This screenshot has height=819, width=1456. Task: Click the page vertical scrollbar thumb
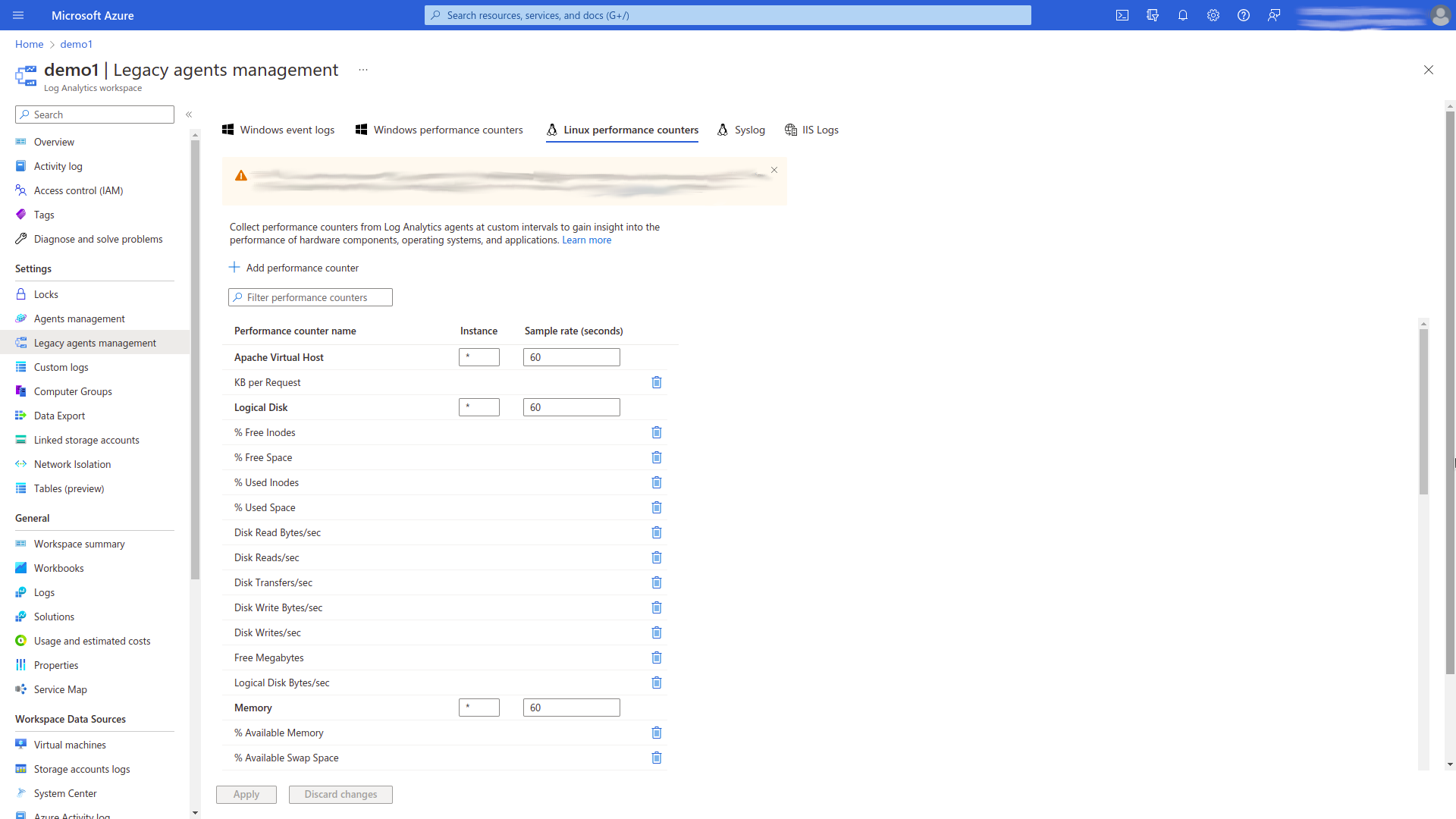coord(1450,393)
